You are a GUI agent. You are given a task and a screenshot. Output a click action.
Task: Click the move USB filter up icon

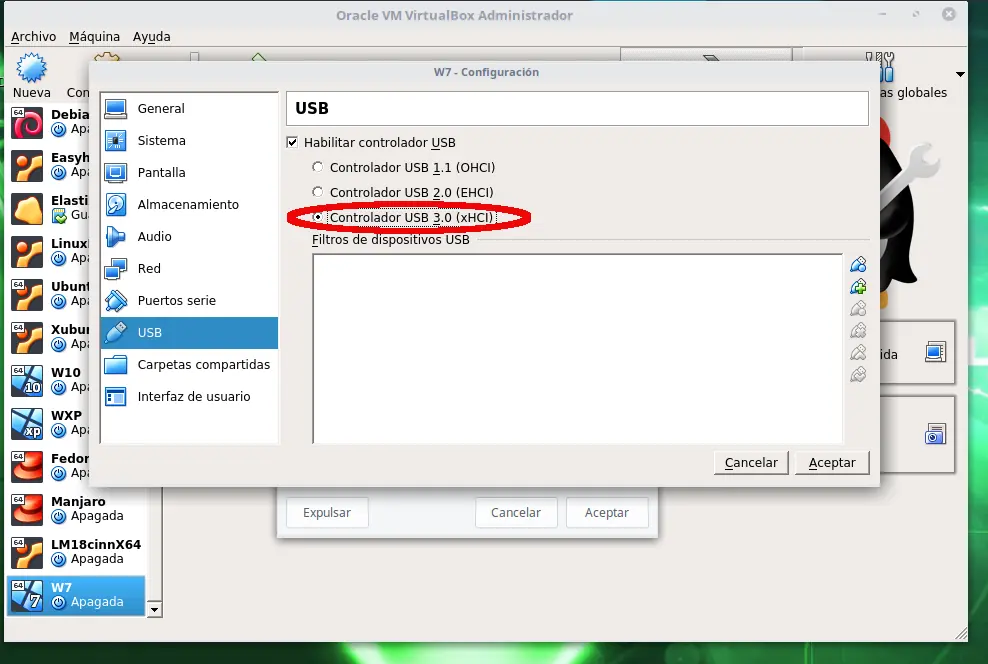click(858, 353)
